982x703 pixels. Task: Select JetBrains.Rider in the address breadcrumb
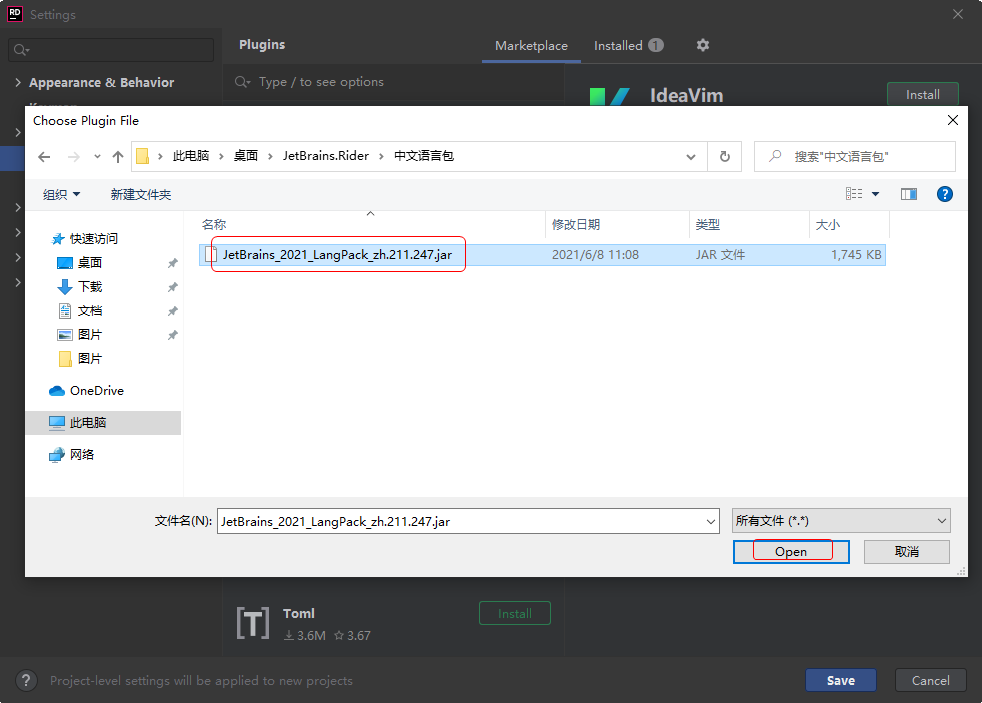(x=326, y=156)
